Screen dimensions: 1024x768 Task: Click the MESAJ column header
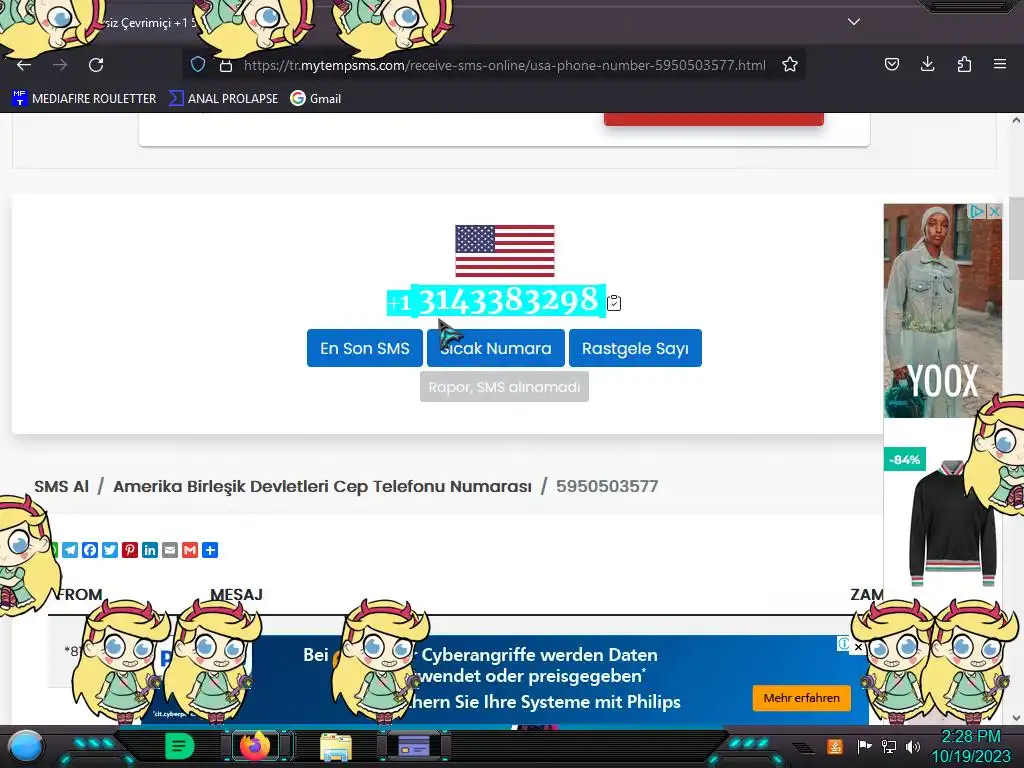[236, 595]
